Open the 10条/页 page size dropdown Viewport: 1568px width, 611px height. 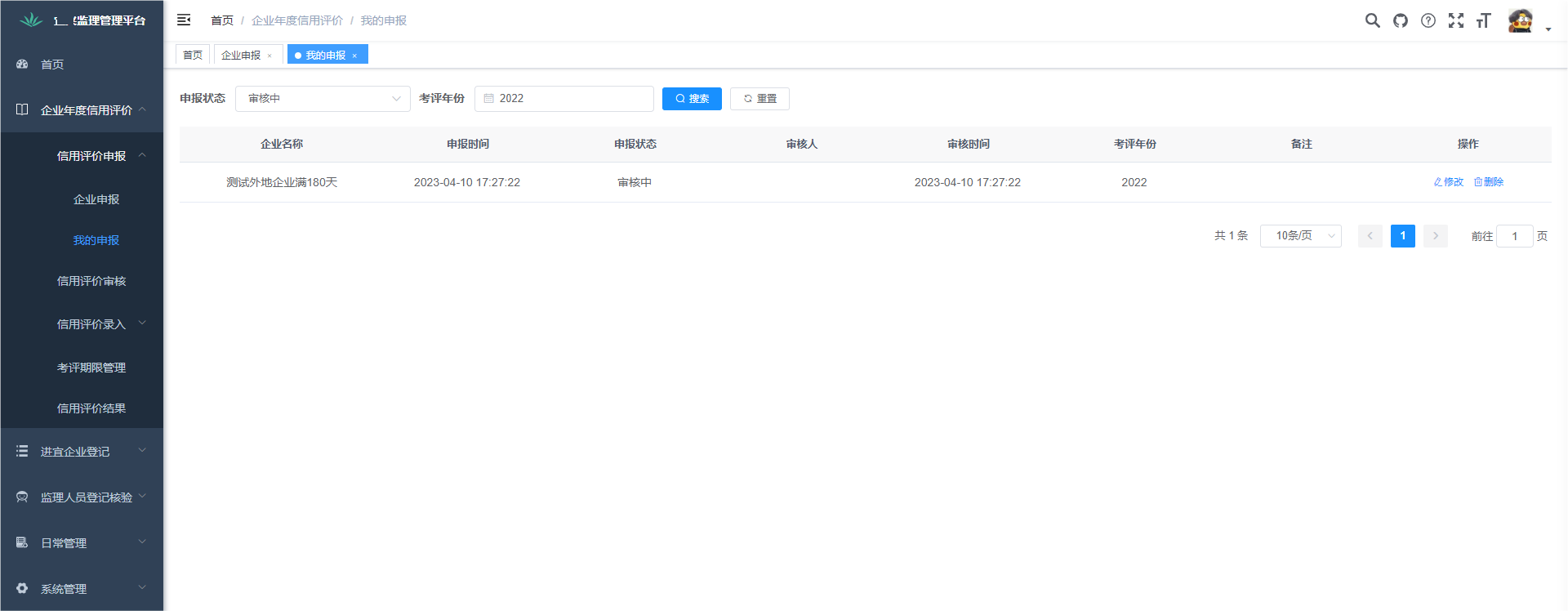pos(1300,236)
